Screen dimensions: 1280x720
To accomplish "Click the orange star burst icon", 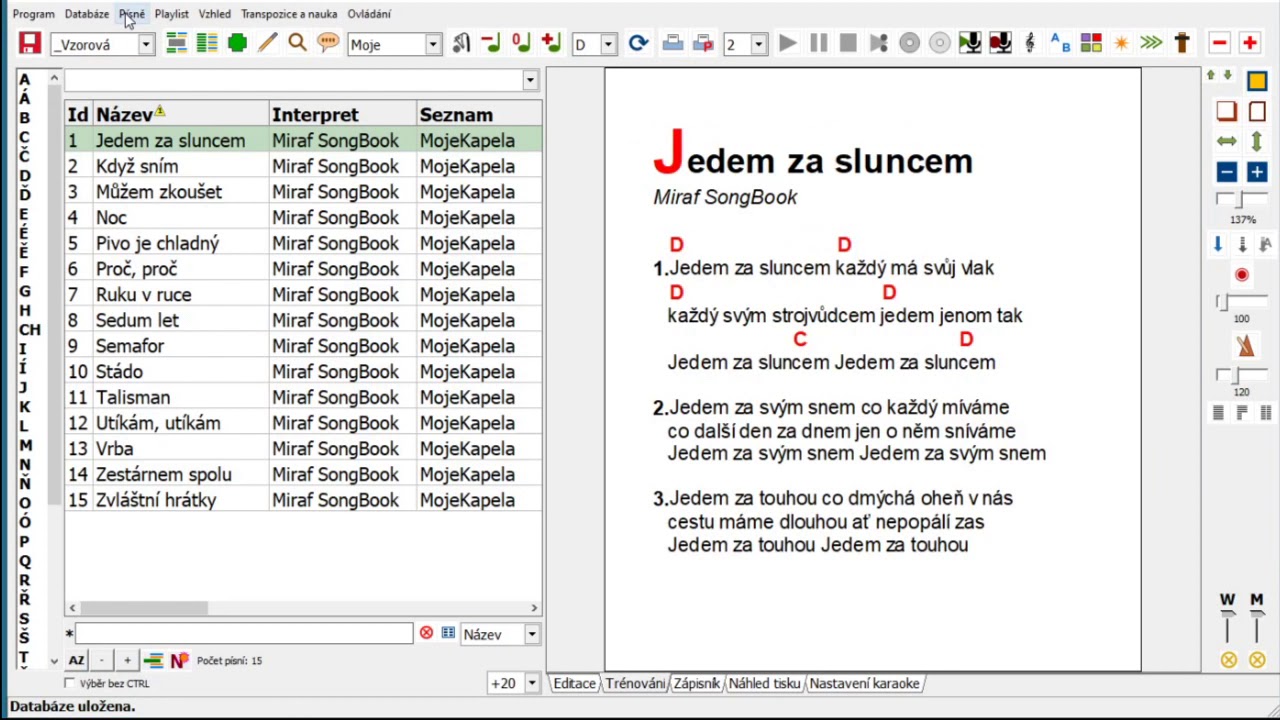I will pos(1121,43).
